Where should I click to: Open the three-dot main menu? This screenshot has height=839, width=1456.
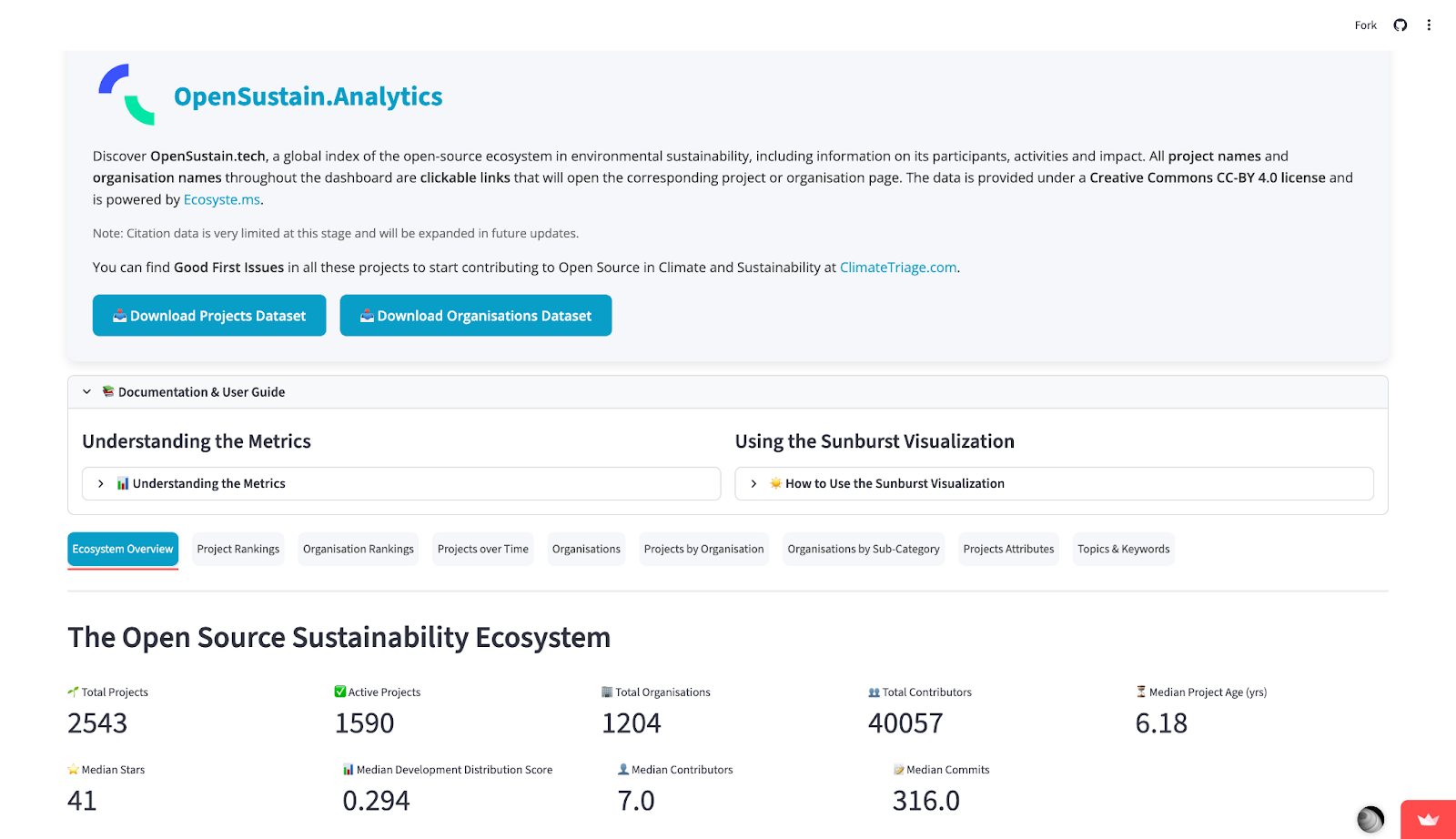point(1429,25)
